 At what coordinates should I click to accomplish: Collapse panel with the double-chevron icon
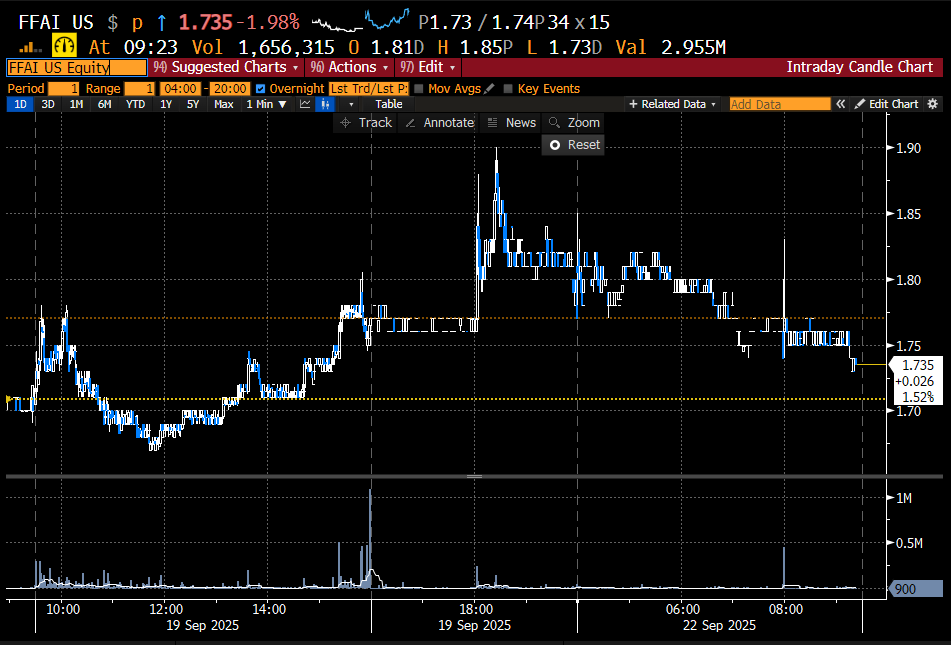click(841, 104)
